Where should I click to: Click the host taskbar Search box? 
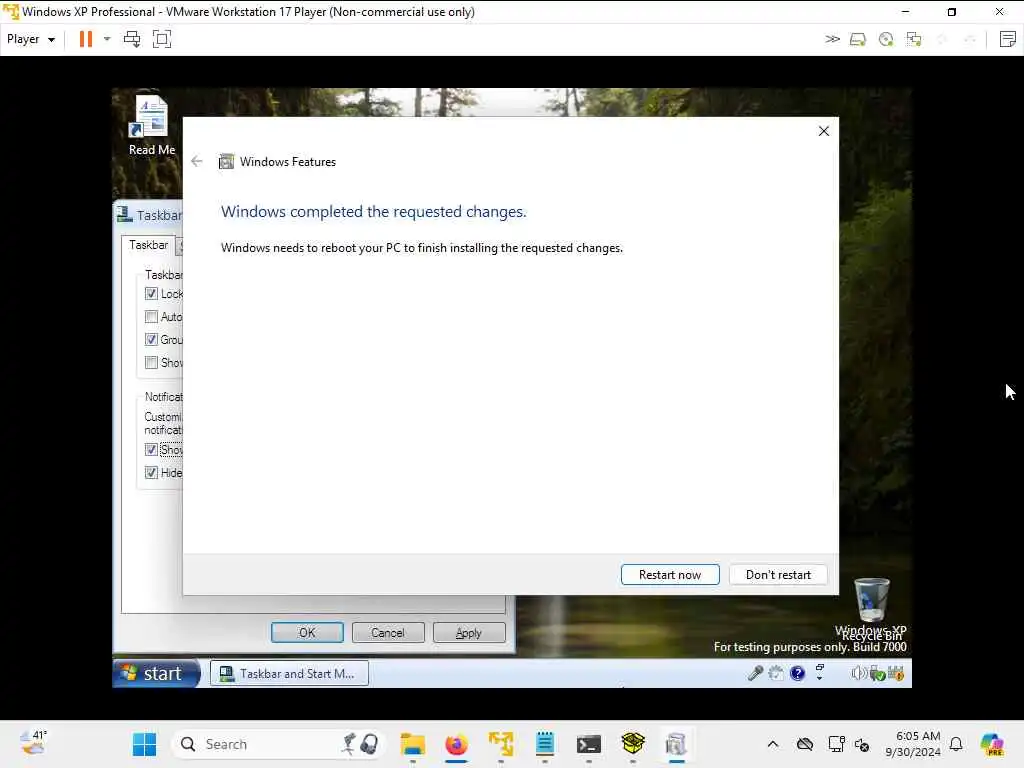(x=278, y=744)
